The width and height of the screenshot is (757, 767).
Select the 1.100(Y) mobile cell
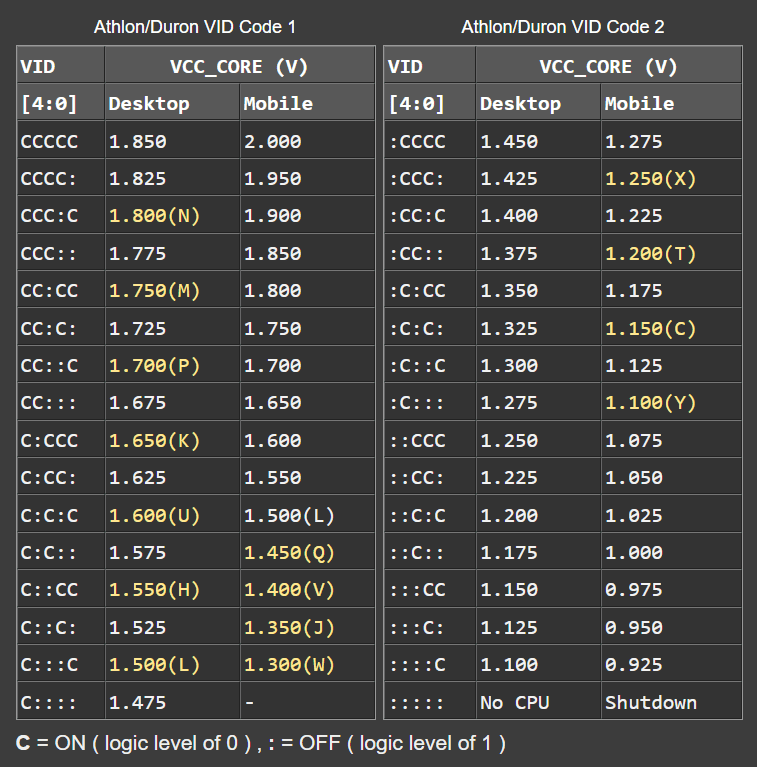coord(671,403)
